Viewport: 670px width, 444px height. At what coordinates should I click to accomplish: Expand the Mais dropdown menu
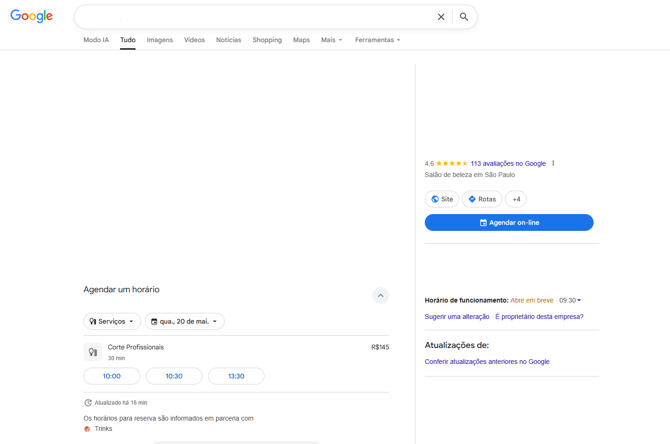pyautogui.click(x=332, y=40)
